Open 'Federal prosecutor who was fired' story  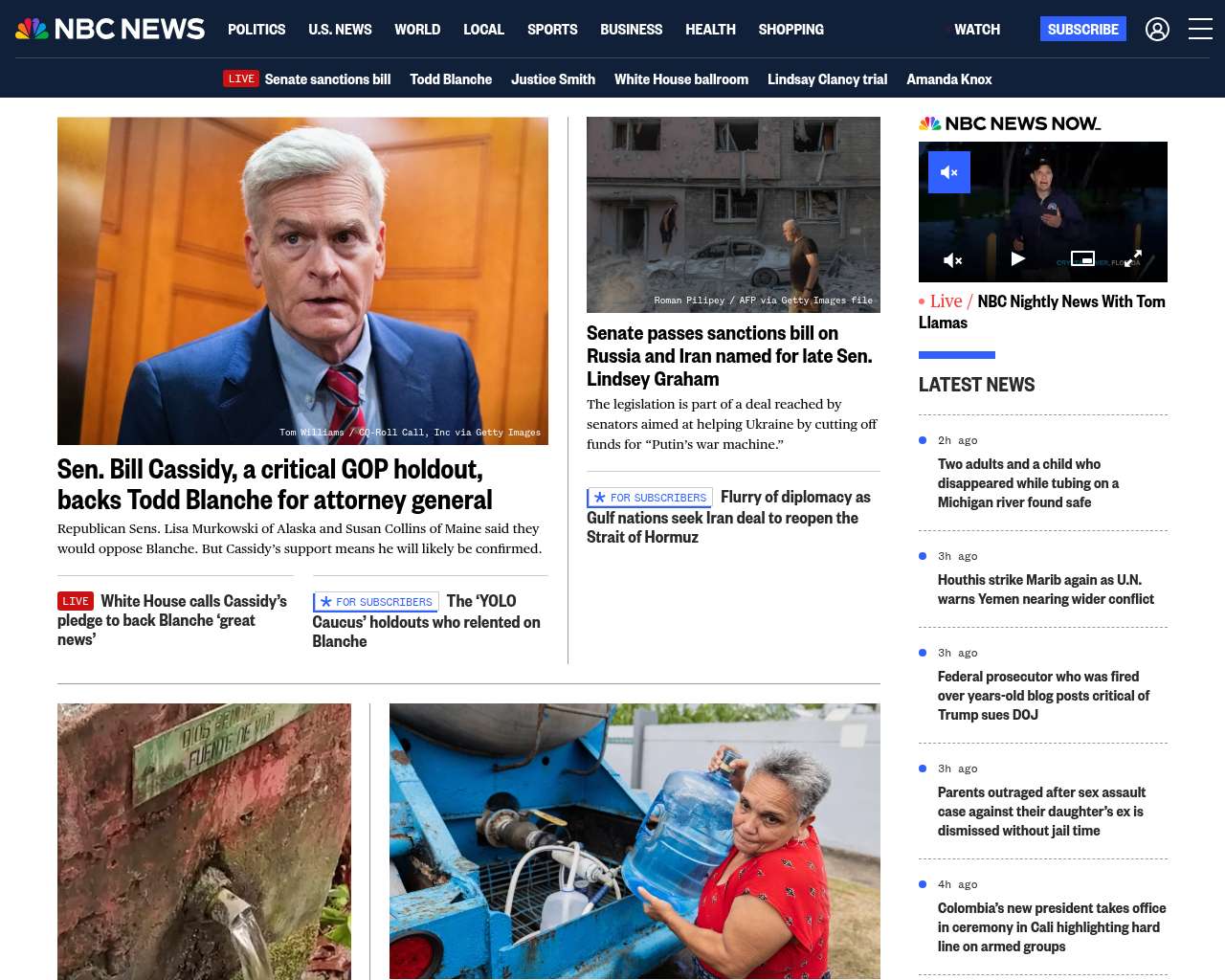[x=1043, y=696]
